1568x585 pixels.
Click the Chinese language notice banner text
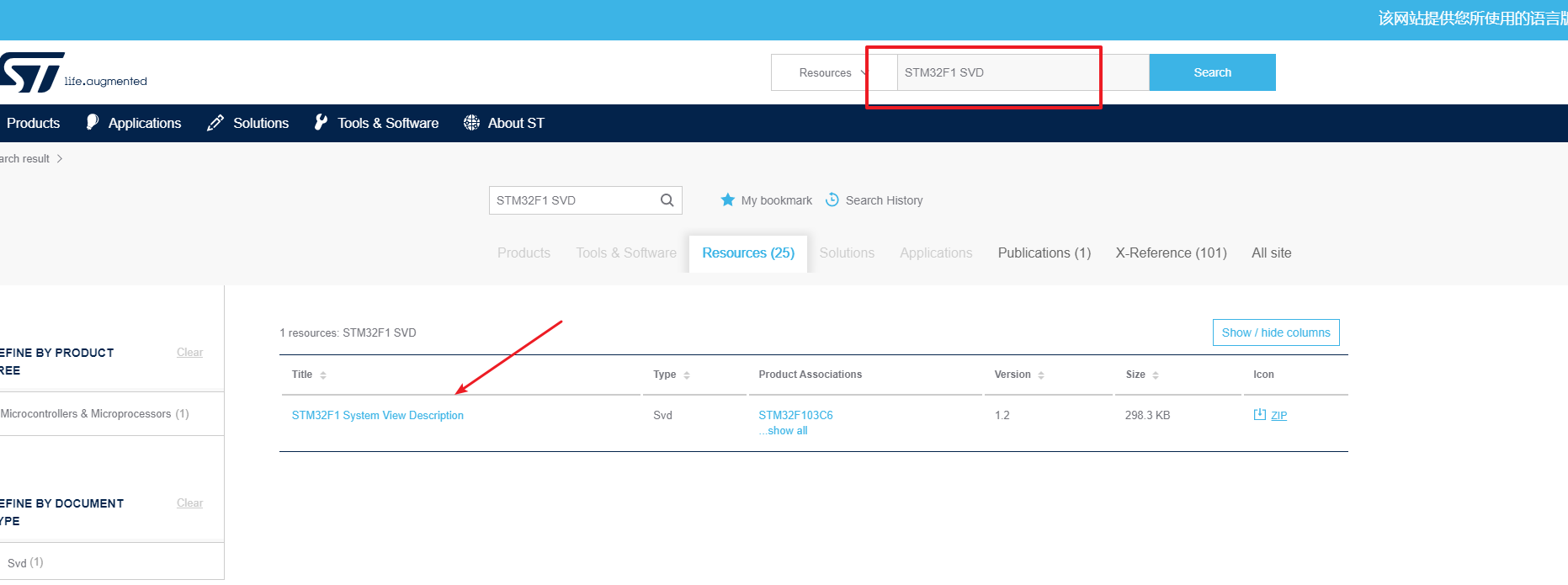[1472, 19]
